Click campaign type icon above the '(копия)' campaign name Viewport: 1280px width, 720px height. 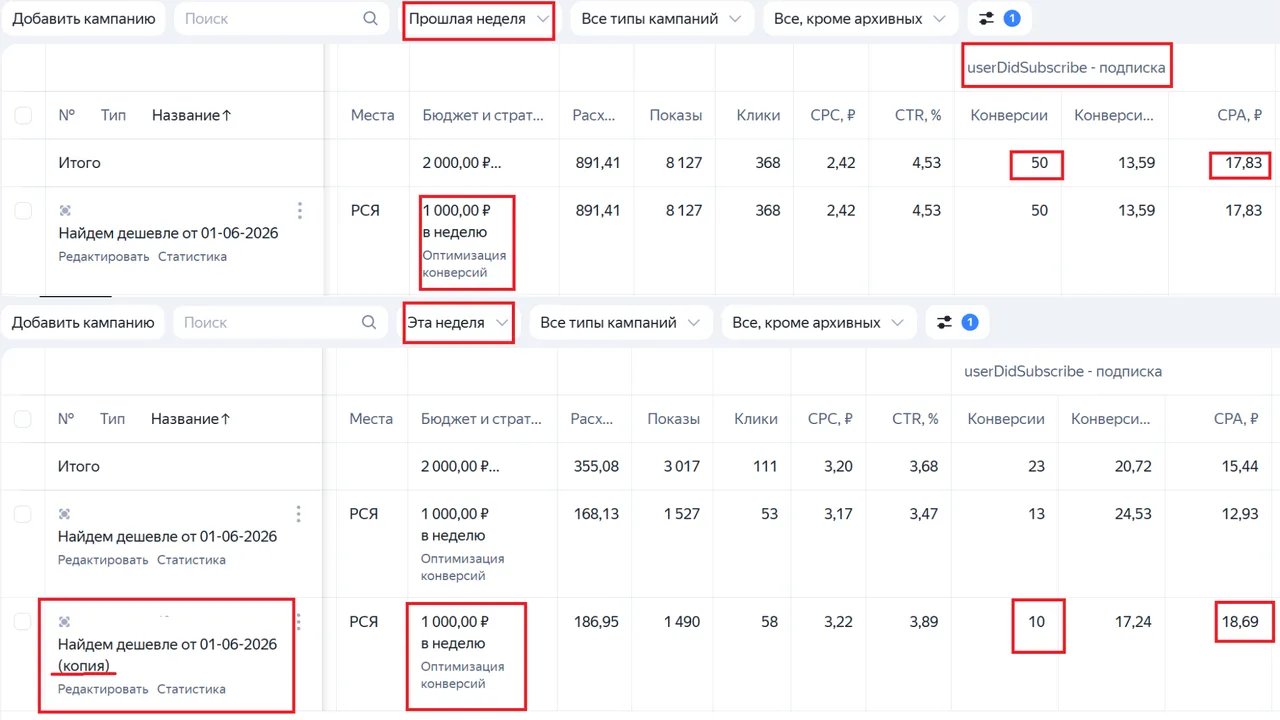pos(64,622)
